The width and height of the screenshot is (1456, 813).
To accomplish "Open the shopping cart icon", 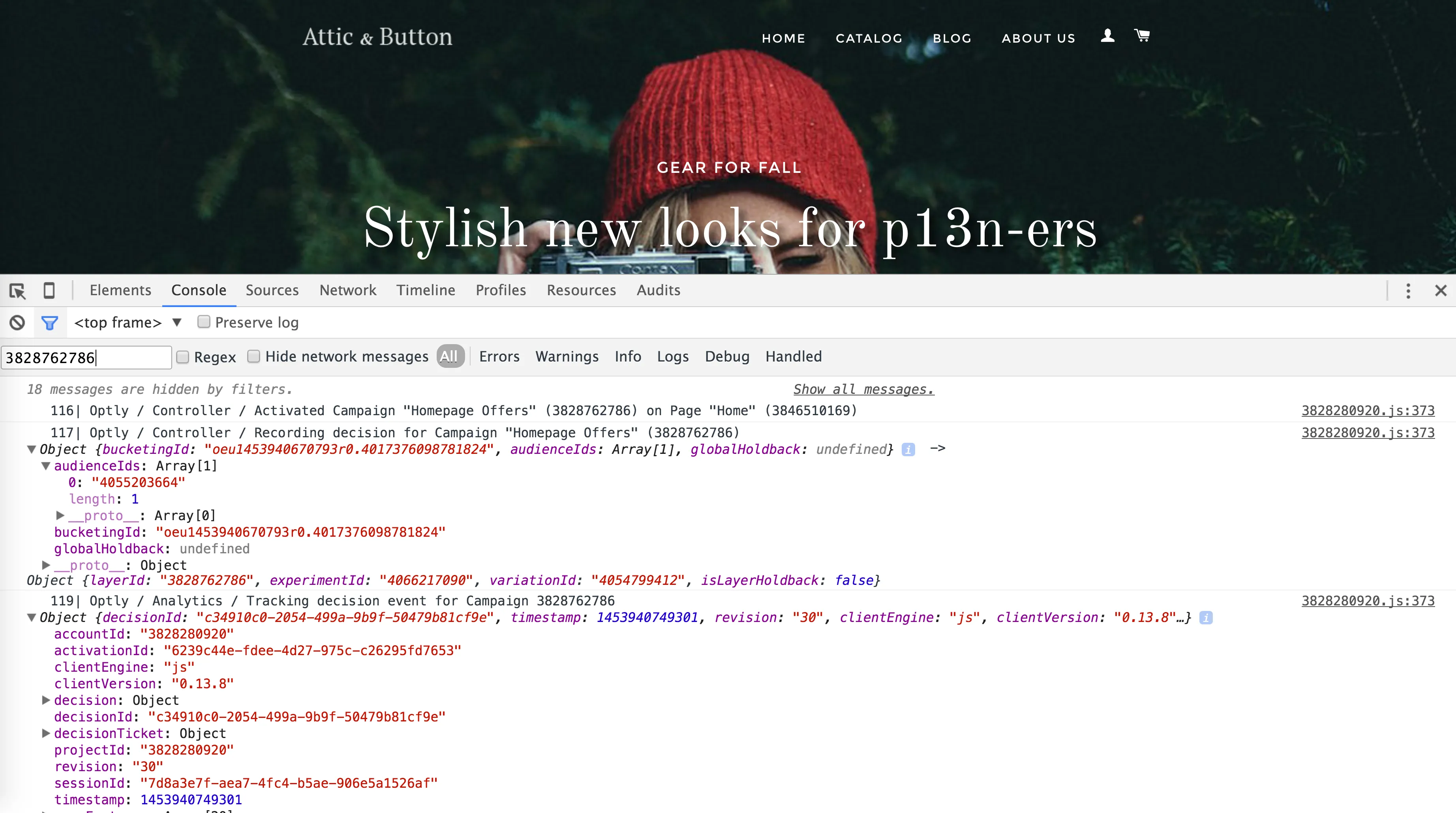I will tap(1142, 36).
